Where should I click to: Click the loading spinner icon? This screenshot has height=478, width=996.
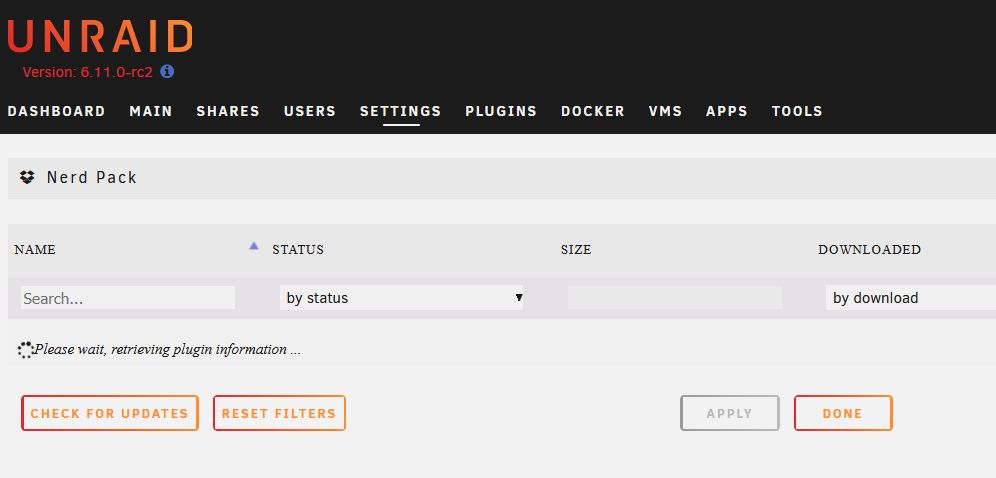pos(25,350)
